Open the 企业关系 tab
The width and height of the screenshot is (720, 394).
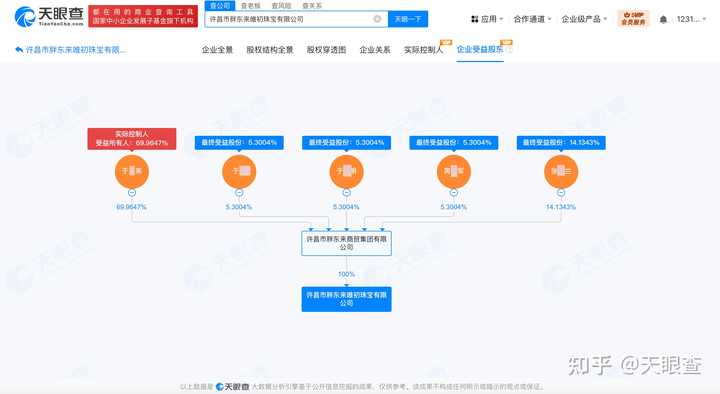(375, 50)
